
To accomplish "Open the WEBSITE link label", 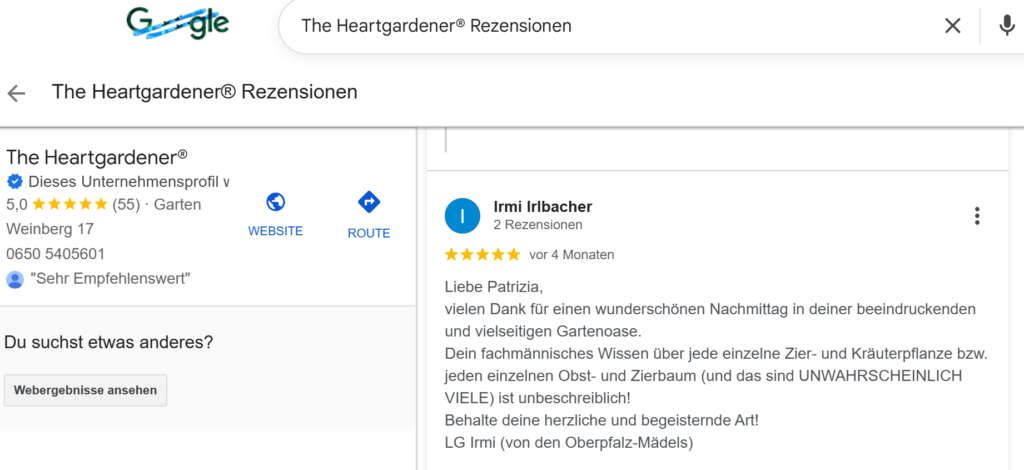I will click(276, 231).
